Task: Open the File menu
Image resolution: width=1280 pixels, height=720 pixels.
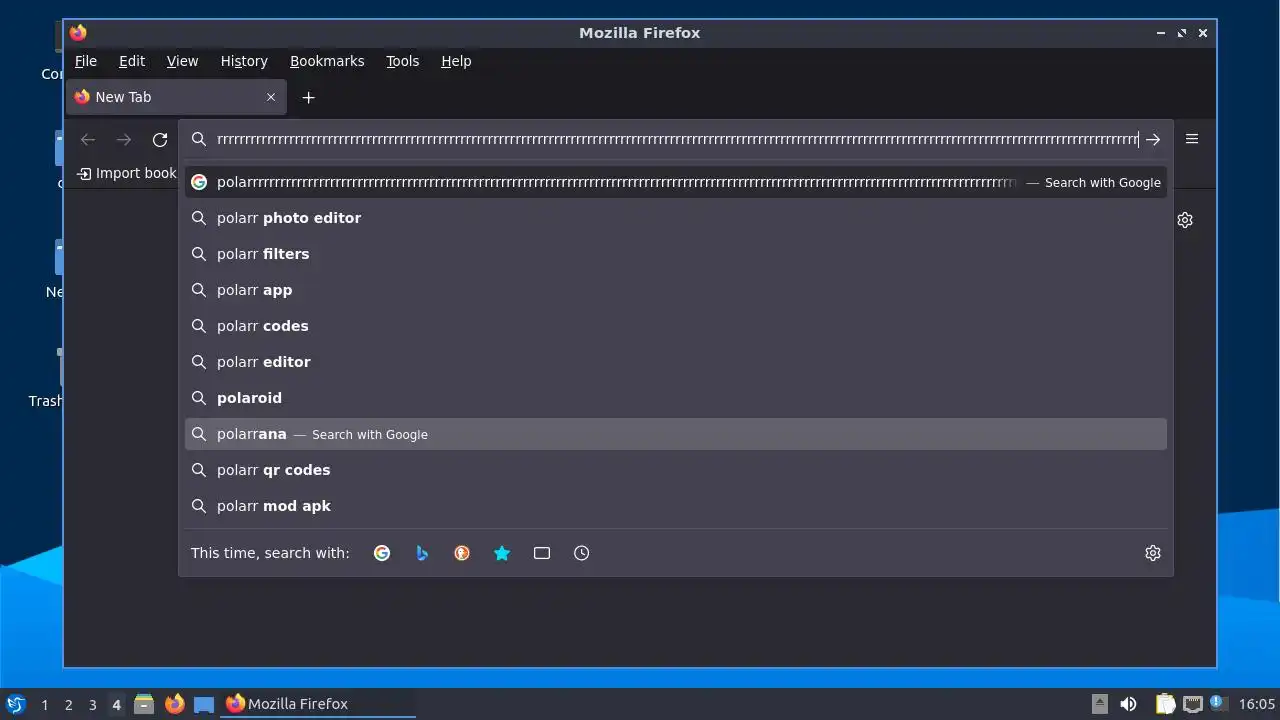Action: tap(86, 61)
